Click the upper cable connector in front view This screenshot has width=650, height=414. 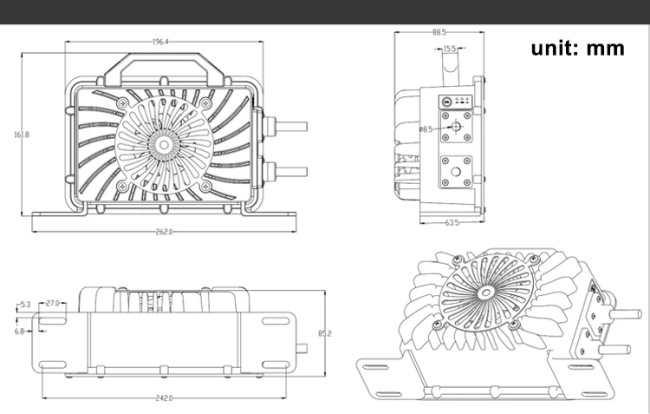(x=285, y=126)
